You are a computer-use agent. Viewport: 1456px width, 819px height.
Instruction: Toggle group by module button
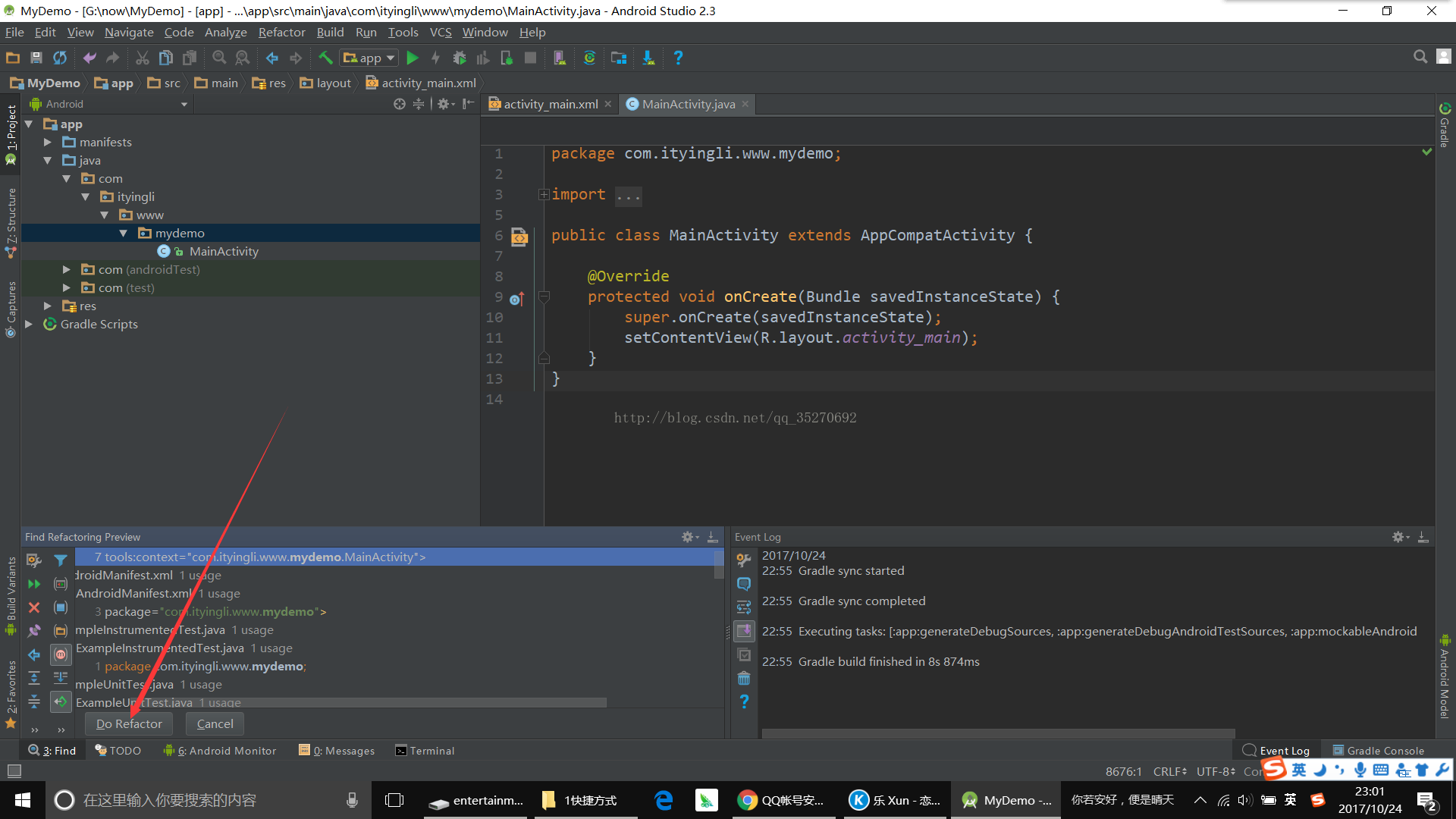tap(61, 607)
